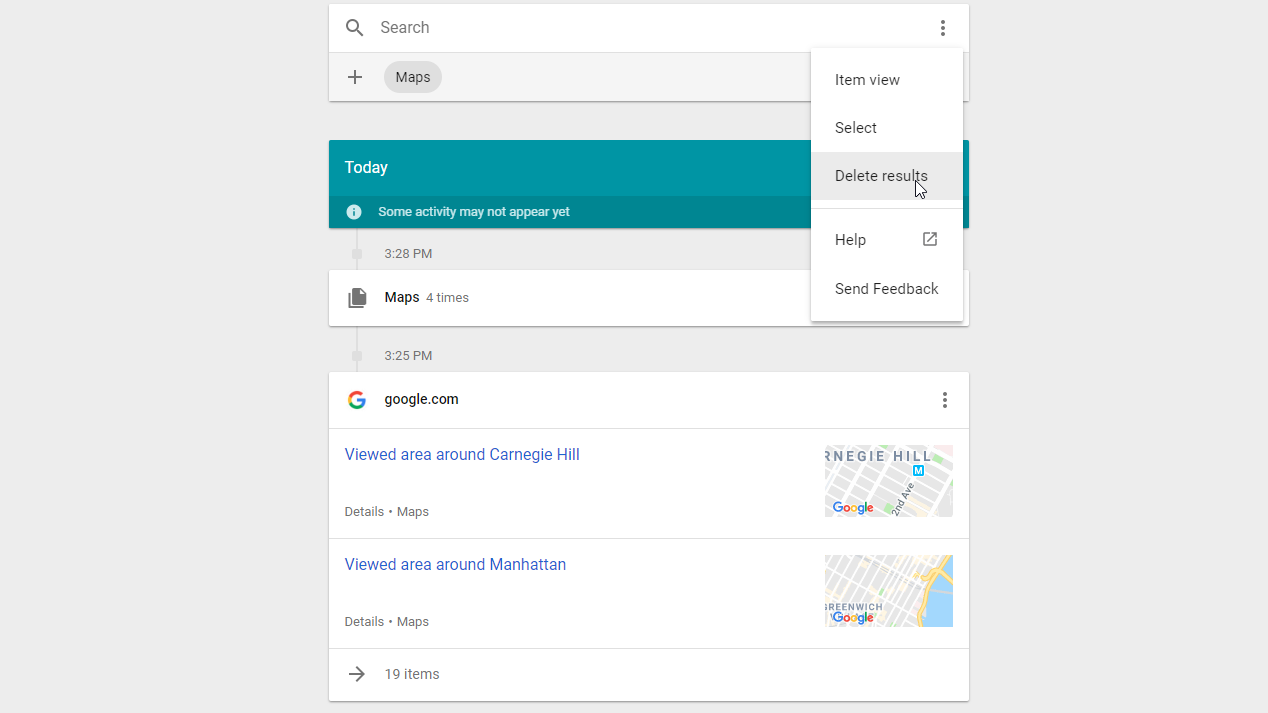Click the search magnifier icon
Viewport: 1268px width, 713px height.
pos(355,27)
